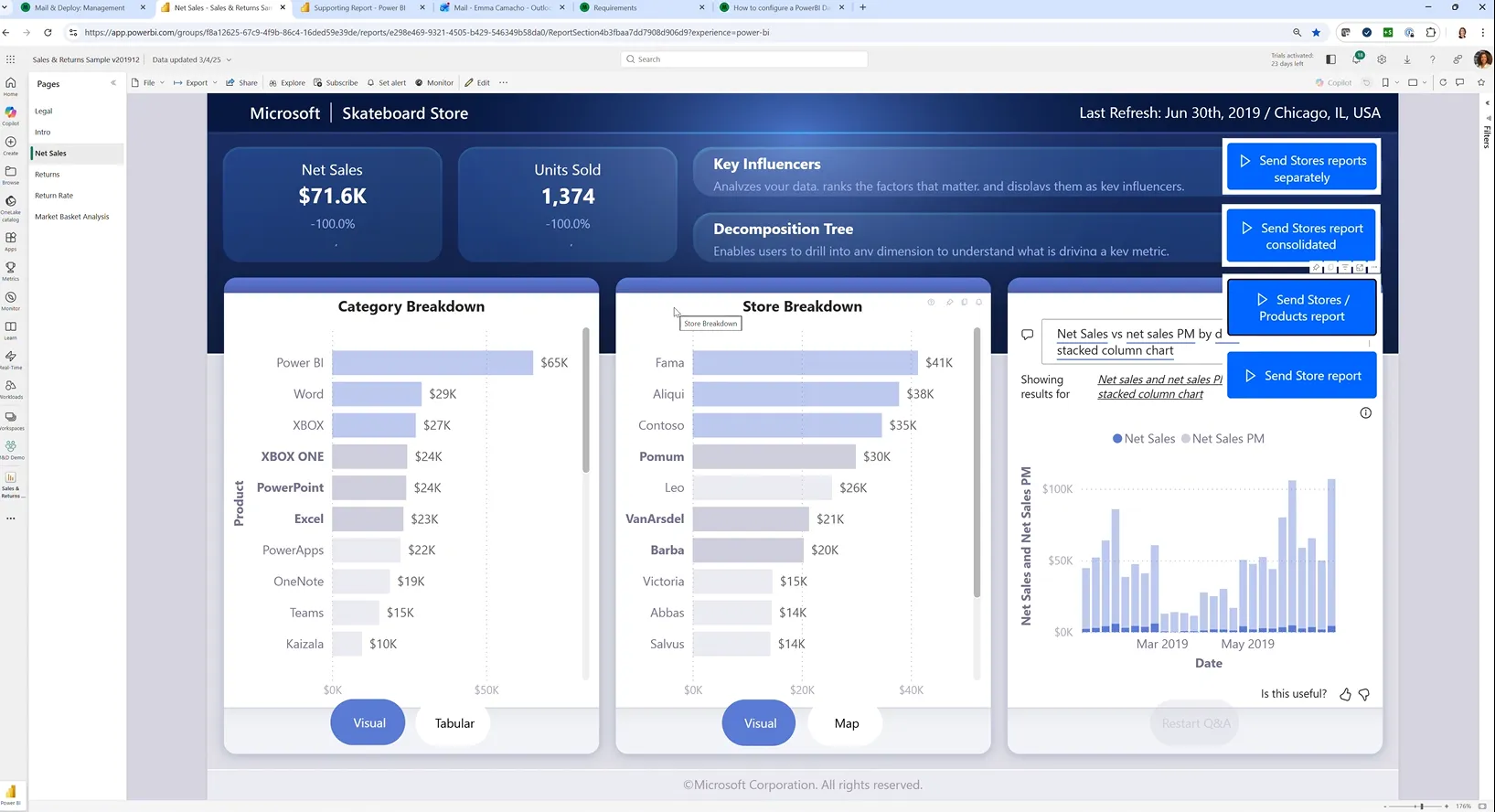Select Visual toggle under Category Breakdown
Image resolution: width=1495 pixels, height=812 pixels.
click(368, 722)
